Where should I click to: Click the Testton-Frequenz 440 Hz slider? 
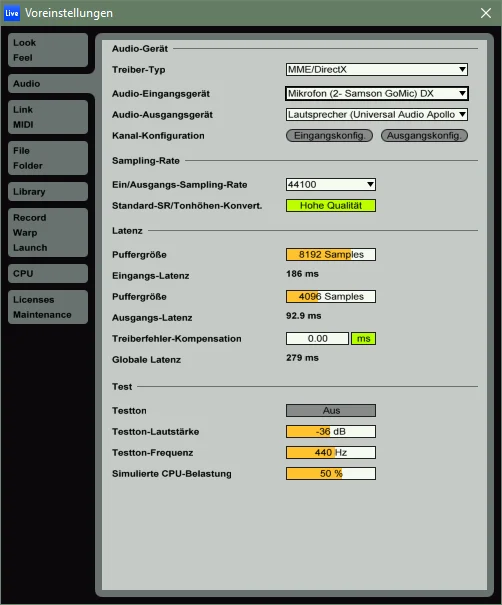pos(331,453)
